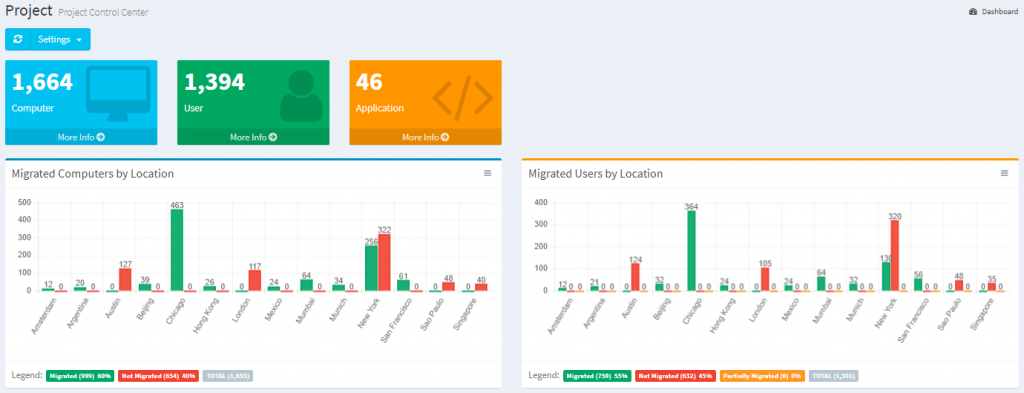Image resolution: width=1024 pixels, height=393 pixels.
Task: Open Migrated Computers chart hamburger menu
Action: point(487,173)
